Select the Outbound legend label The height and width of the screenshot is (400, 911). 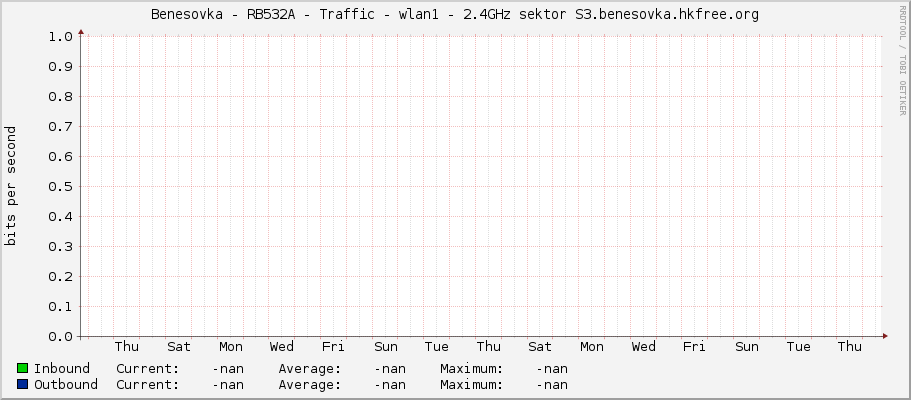(x=66, y=384)
